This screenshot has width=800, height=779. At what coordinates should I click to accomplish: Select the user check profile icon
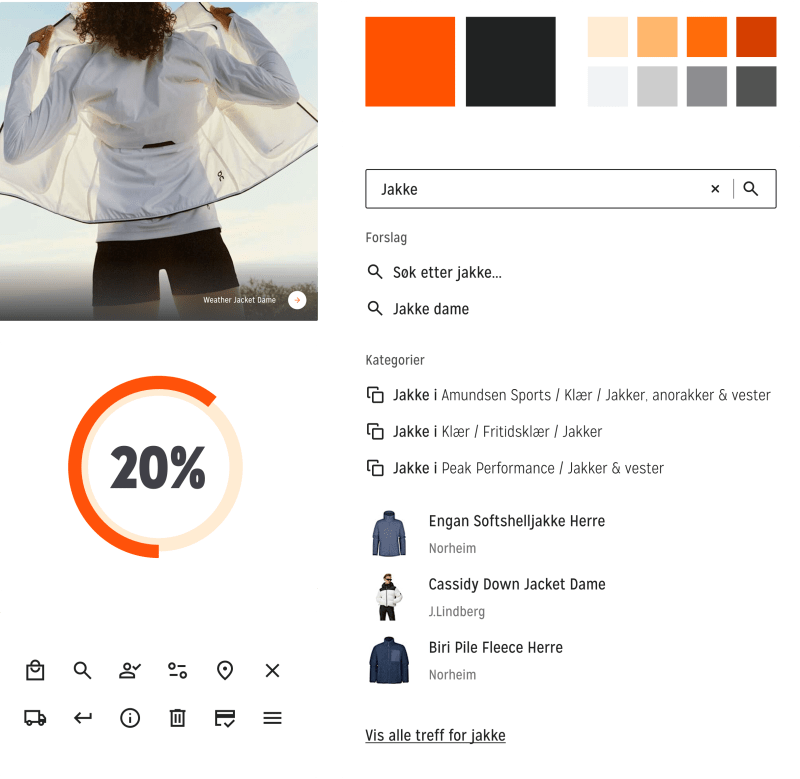(130, 670)
